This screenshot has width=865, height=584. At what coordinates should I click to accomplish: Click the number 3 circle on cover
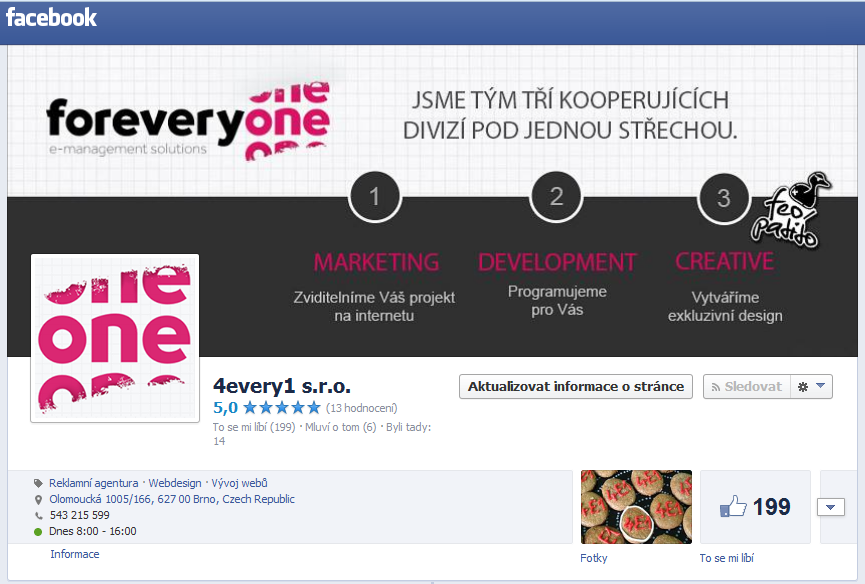click(723, 198)
